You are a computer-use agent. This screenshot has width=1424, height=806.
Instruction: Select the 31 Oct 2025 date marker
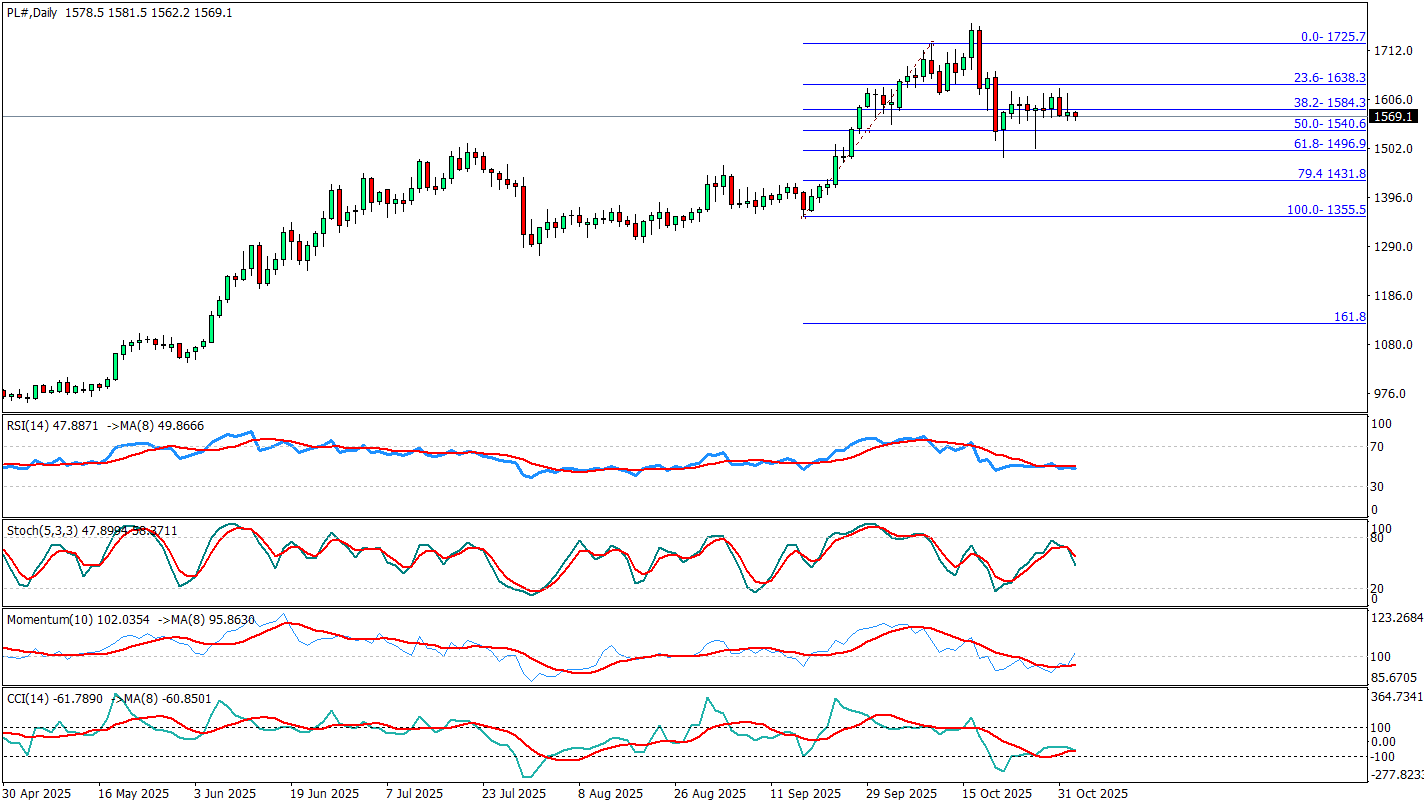[x=1093, y=794]
